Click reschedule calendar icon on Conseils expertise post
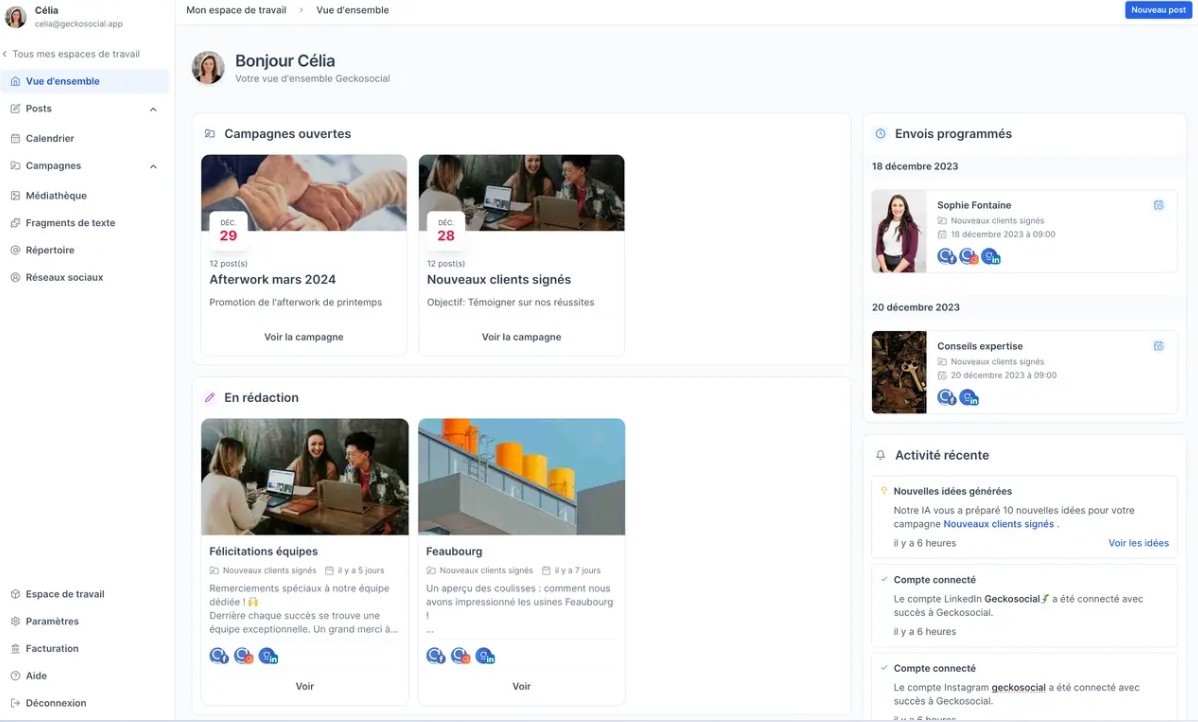 (x=1158, y=346)
